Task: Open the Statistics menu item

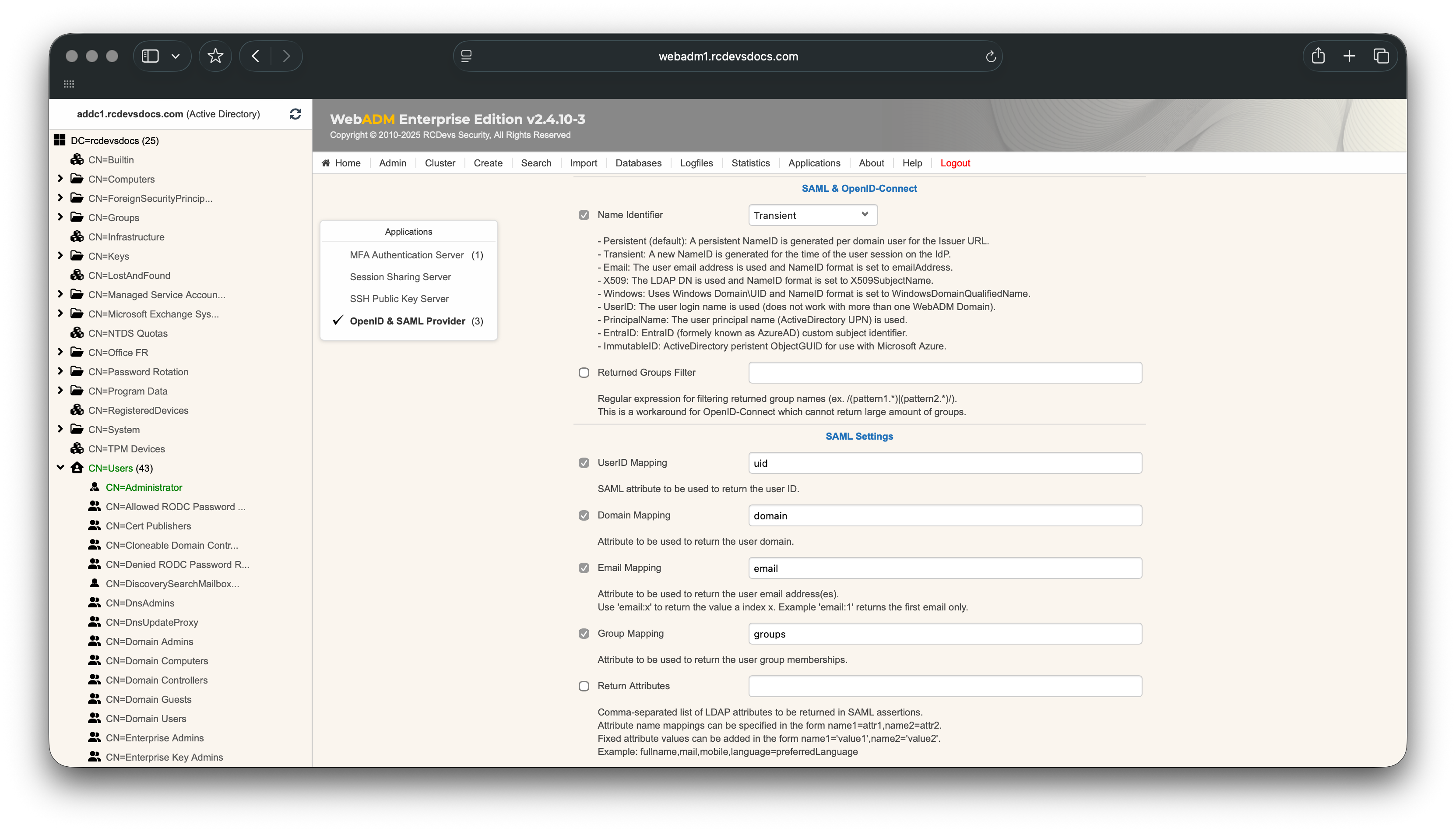Action: (x=750, y=163)
